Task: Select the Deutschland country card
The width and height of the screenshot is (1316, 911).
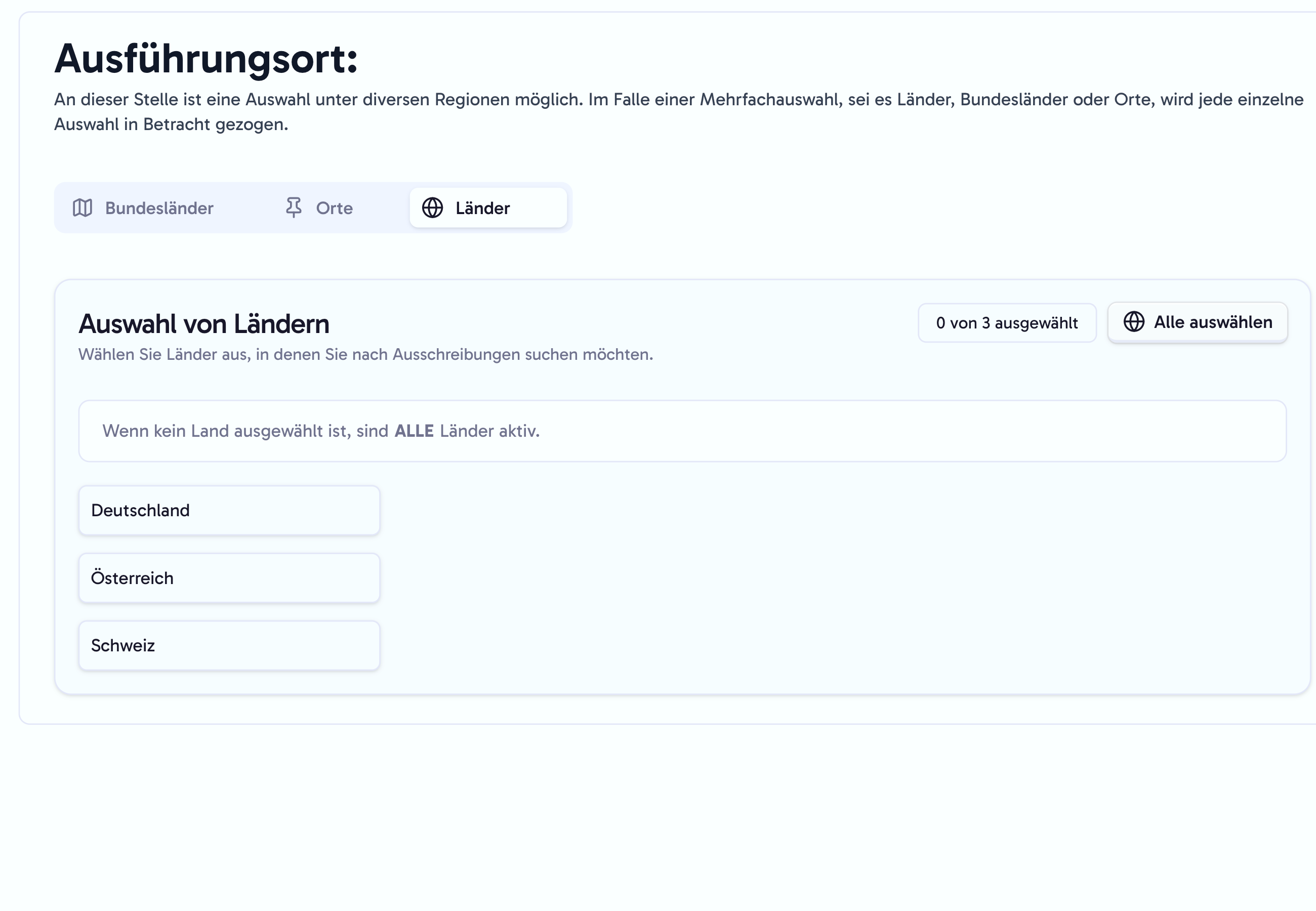Action: 229,510
